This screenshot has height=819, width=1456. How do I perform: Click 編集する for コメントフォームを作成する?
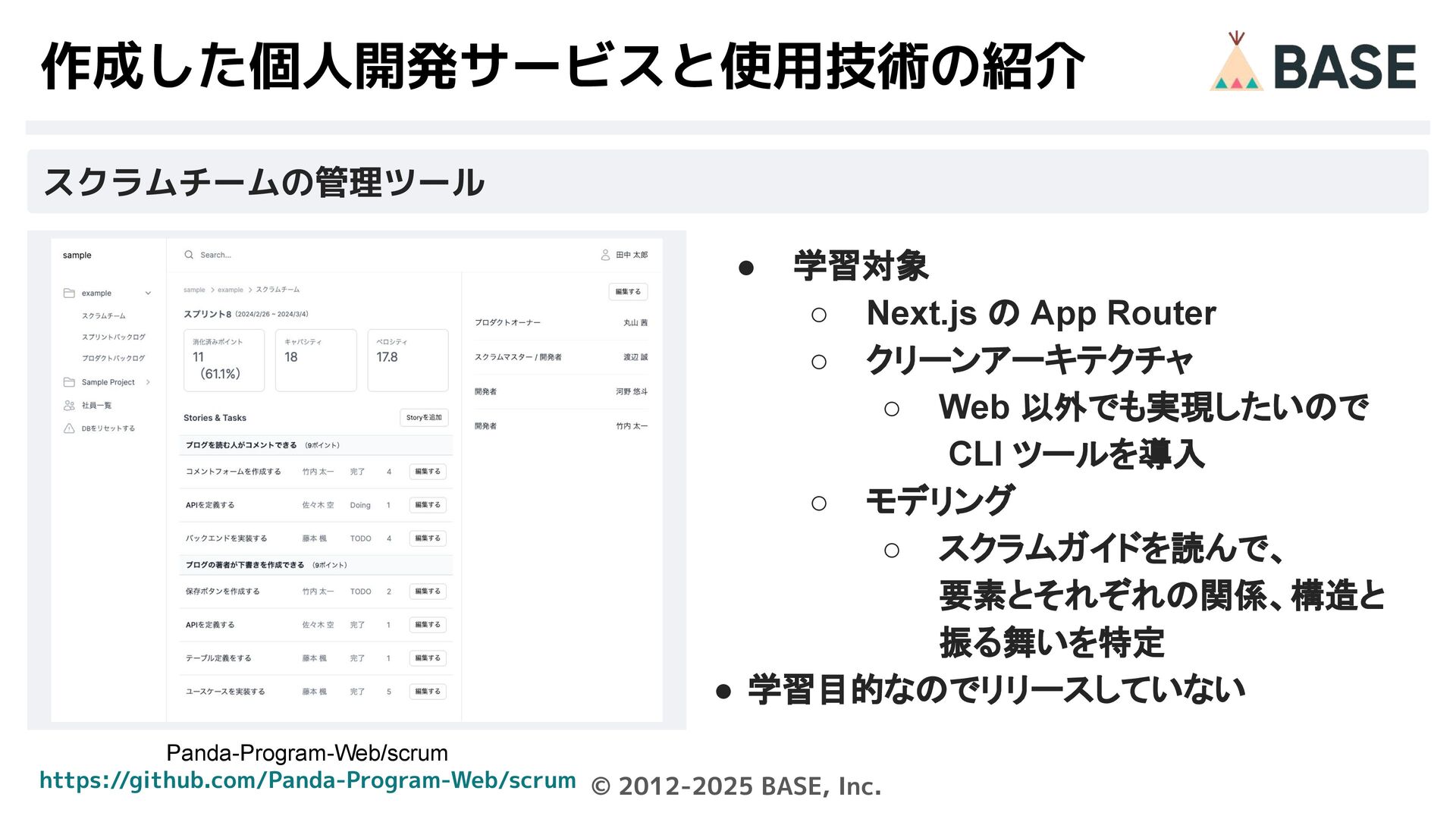point(428,472)
